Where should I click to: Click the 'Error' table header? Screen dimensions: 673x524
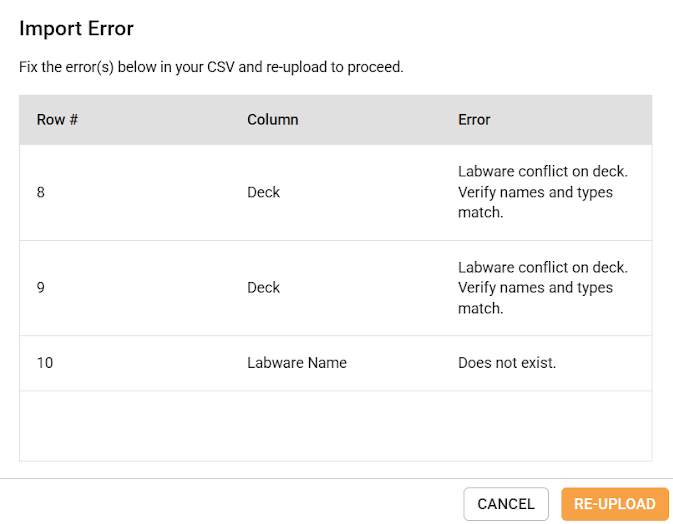point(474,120)
